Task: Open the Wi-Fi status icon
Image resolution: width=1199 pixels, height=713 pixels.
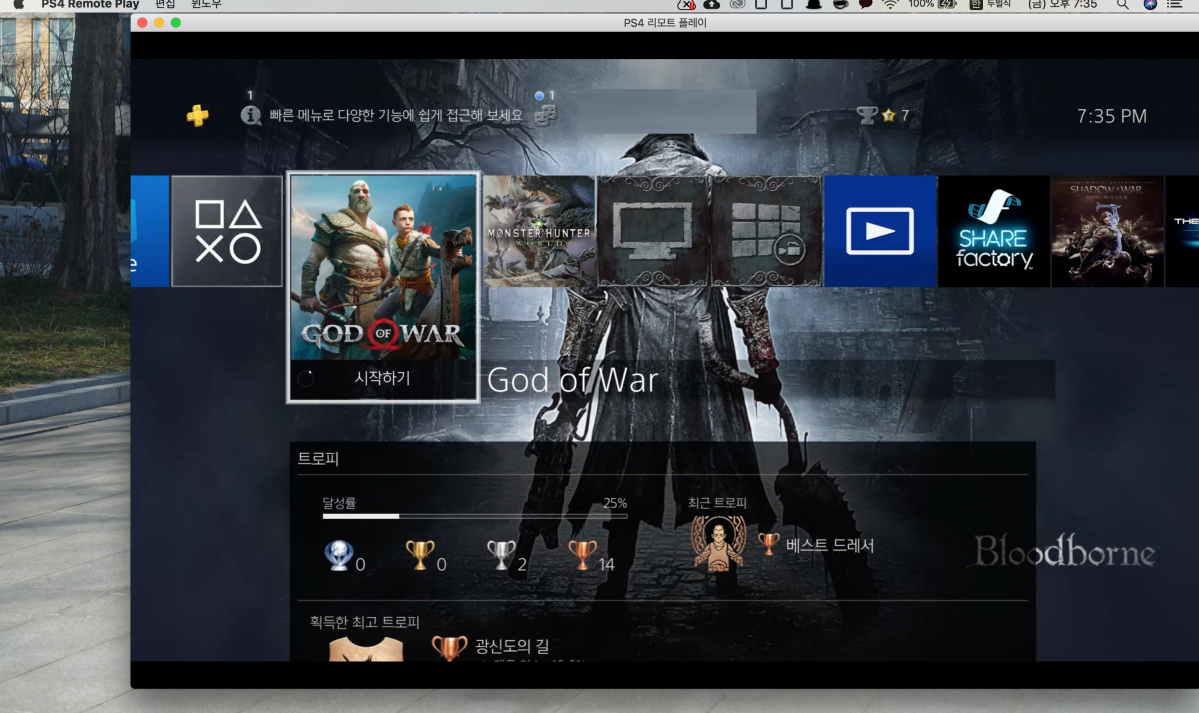Action: pyautogui.click(x=890, y=5)
